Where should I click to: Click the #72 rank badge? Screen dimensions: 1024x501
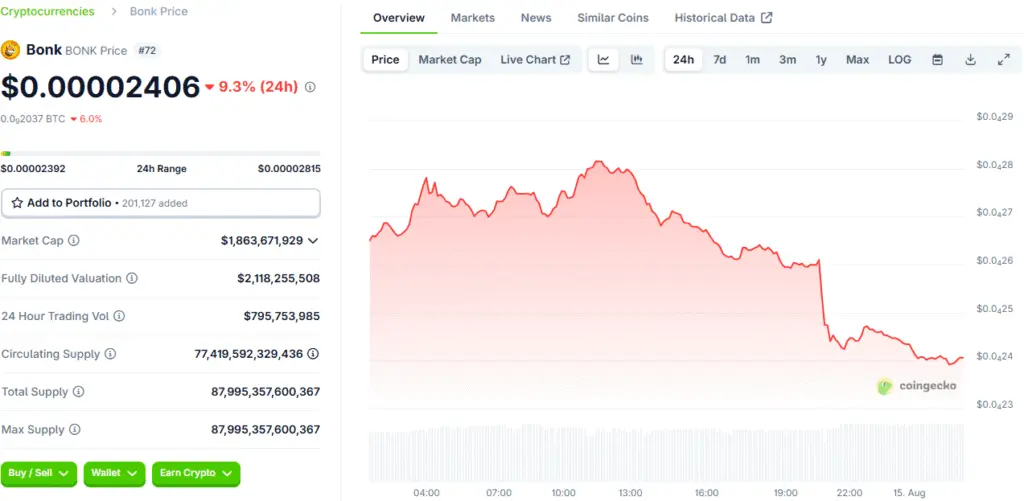point(147,50)
